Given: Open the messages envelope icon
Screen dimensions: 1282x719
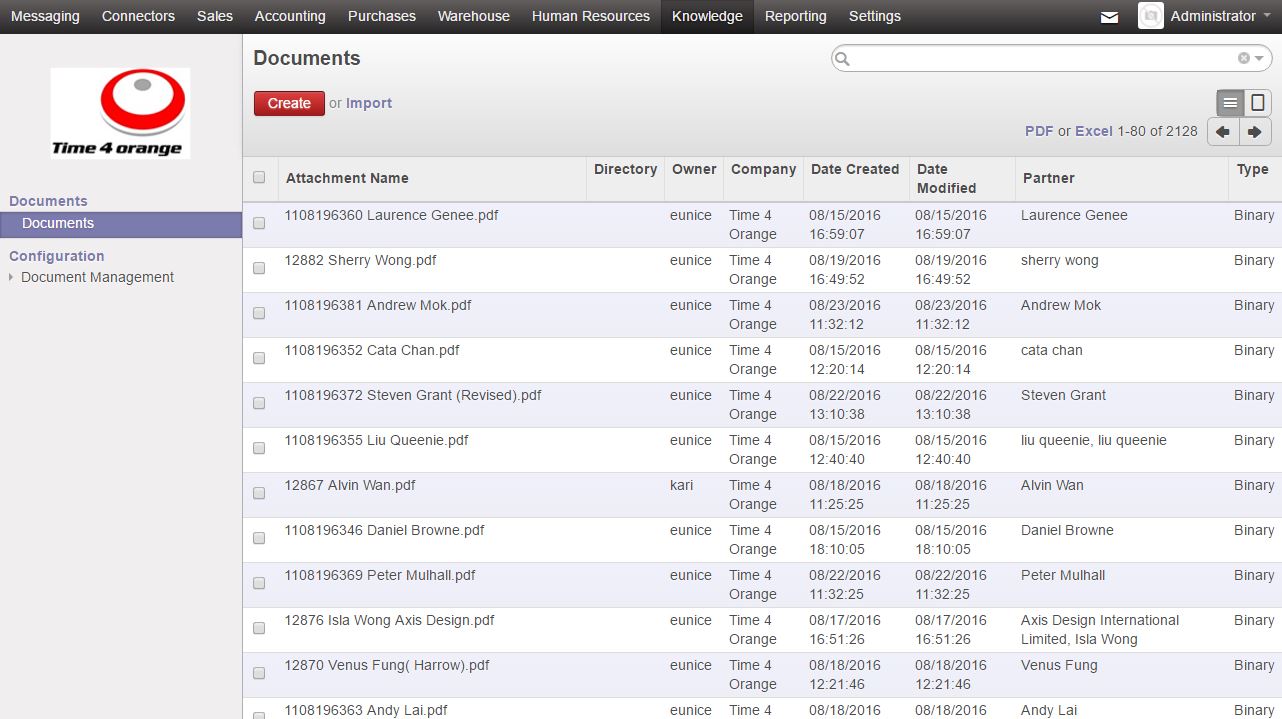Looking at the screenshot, I should coord(1109,17).
